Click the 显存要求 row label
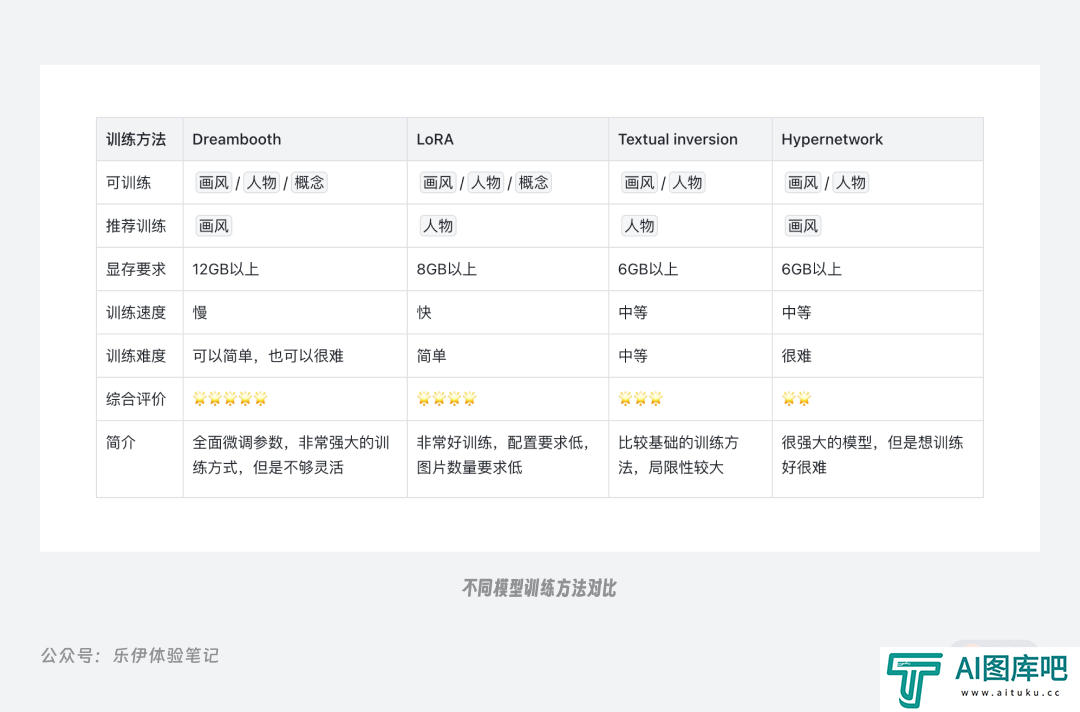Image resolution: width=1080 pixels, height=712 pixels. pos(136,269)
